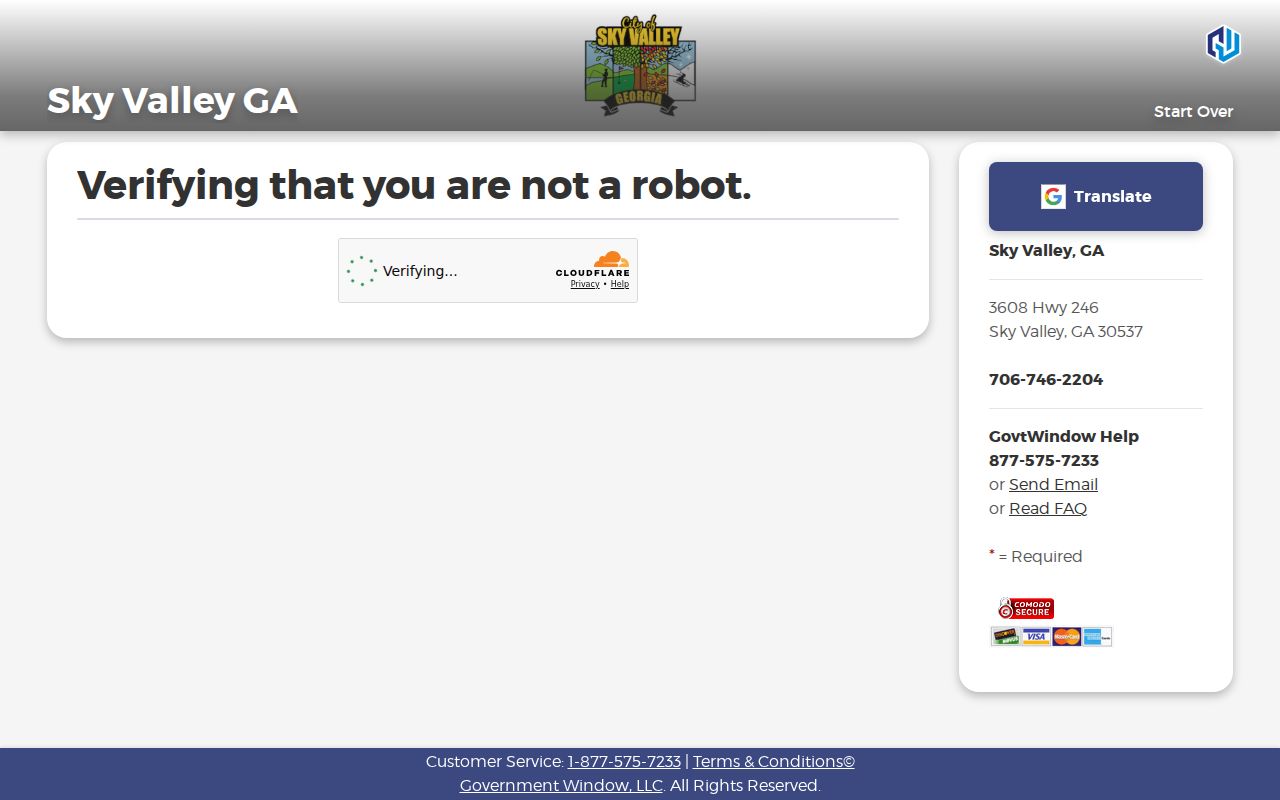Open Cloudflare Privacy link

click(x=585, y=284)
